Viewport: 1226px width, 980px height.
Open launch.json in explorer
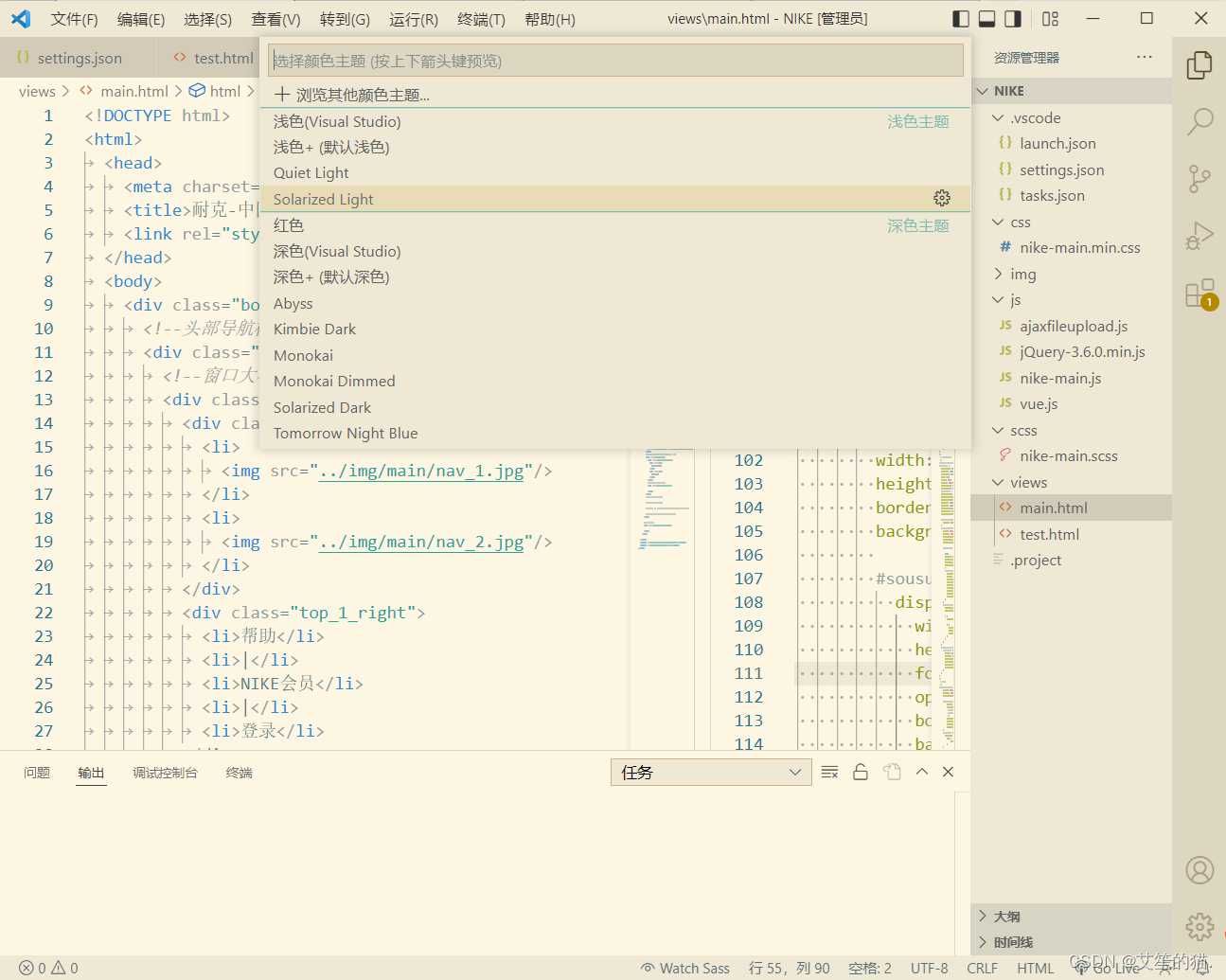[x=1071, y=143]
